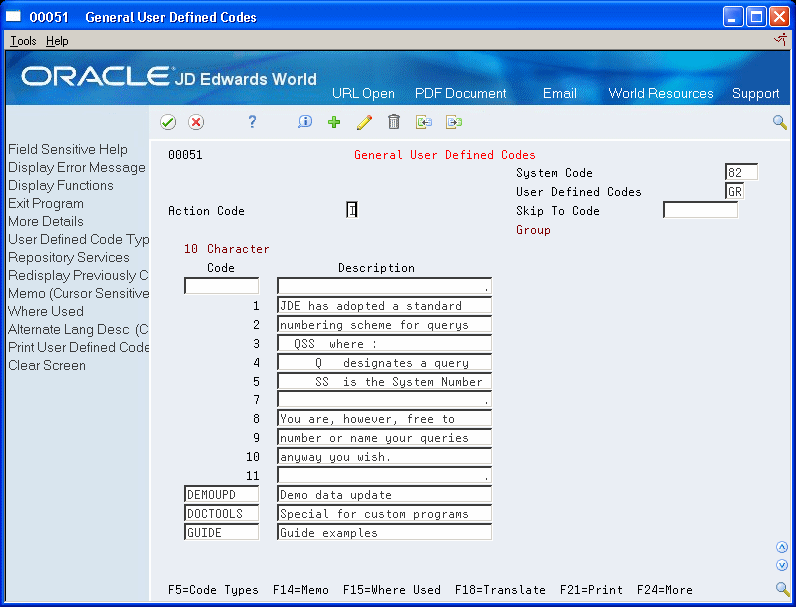Image resolution: width=796 pixels, height=607 pixels.
Task: Click Exit Program in sidebar
Action: tap(46, 204)
